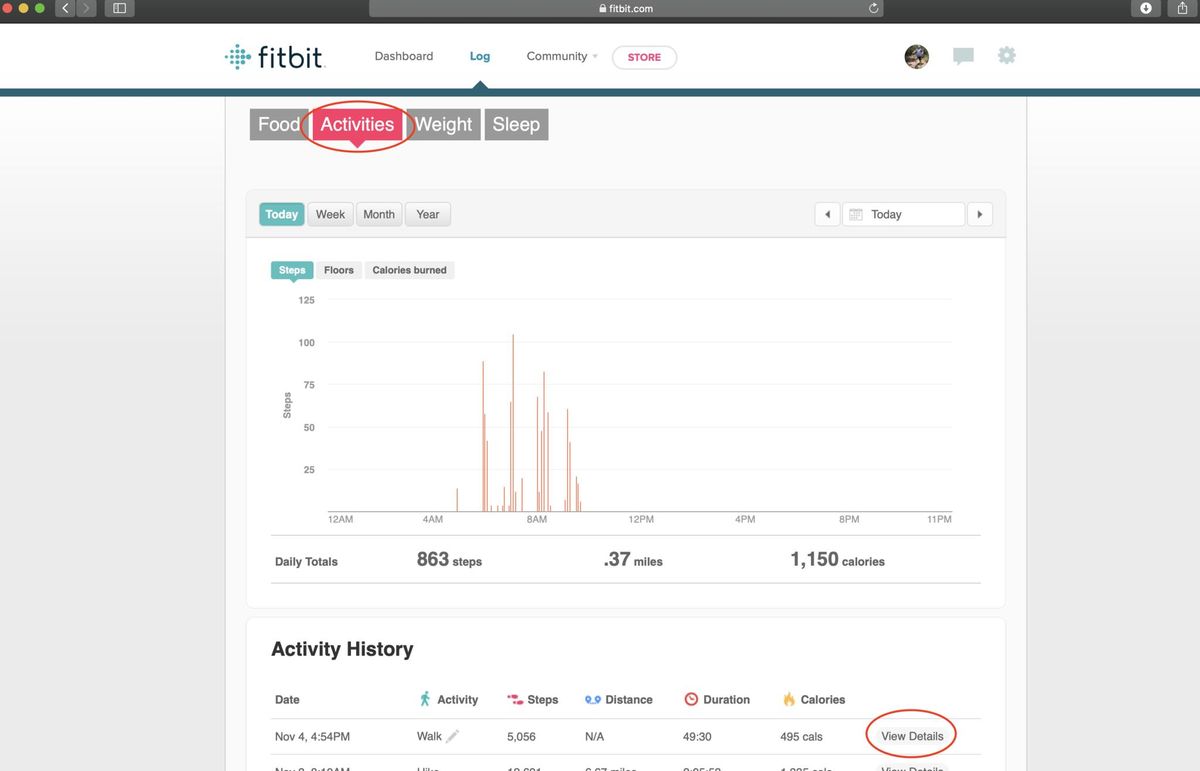
Task: Click the Activity walking-person column icon
Action: pos(425,699)
